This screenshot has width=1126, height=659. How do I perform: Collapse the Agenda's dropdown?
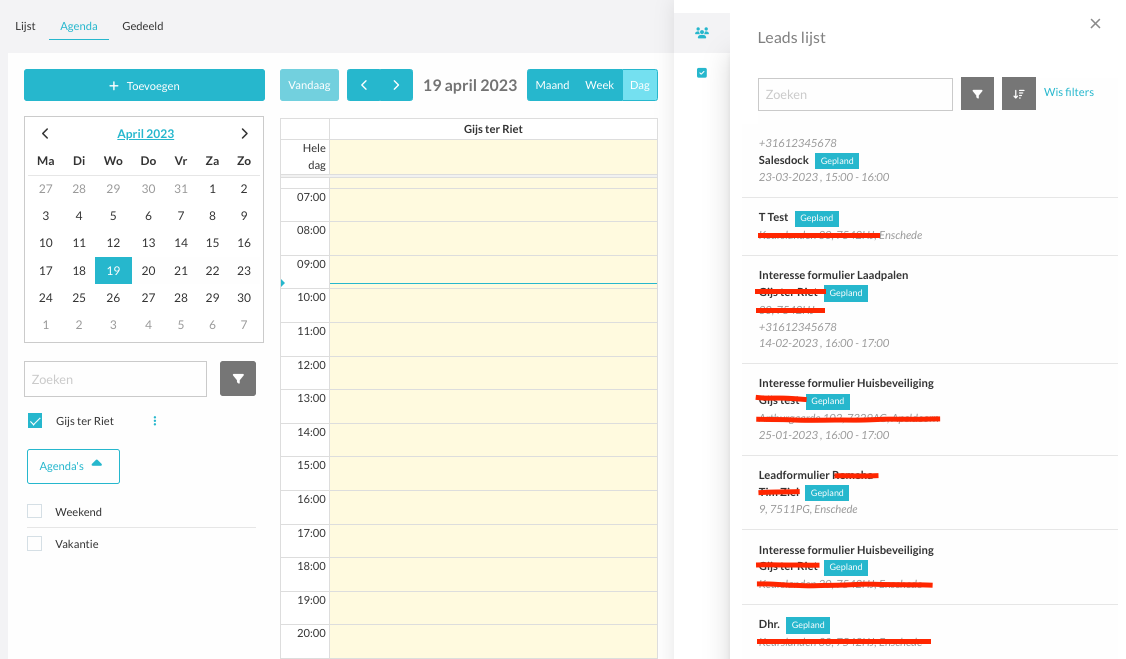pyautogui.click(x=73, y=466)
